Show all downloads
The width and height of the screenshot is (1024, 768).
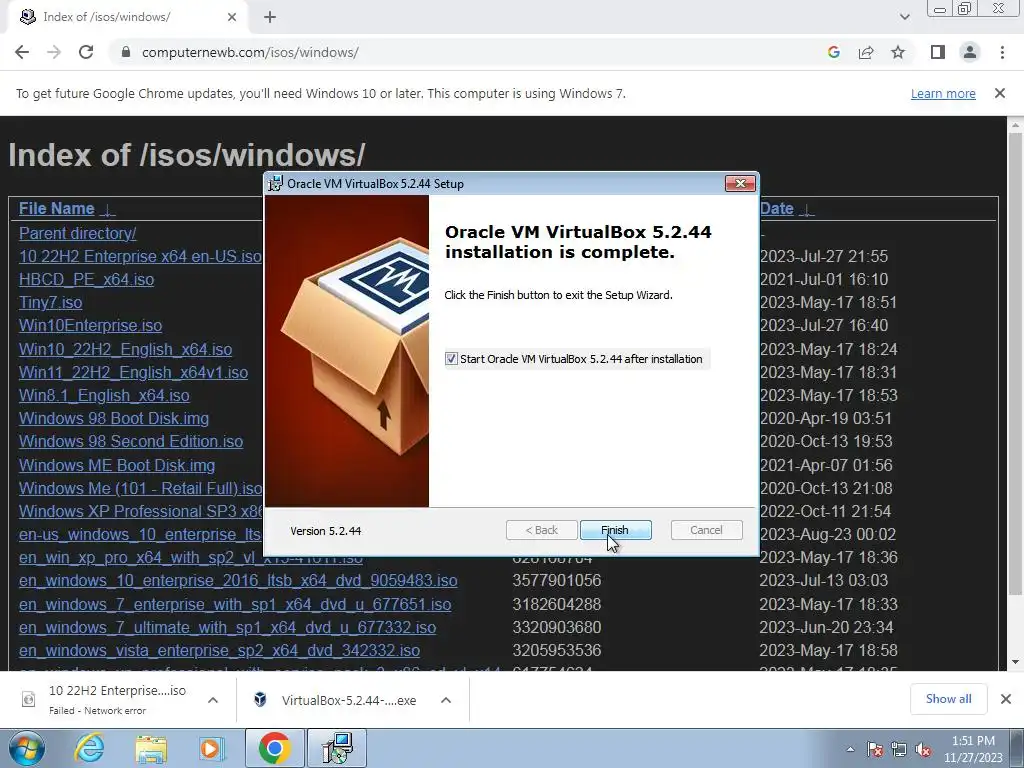pos(948,699)
